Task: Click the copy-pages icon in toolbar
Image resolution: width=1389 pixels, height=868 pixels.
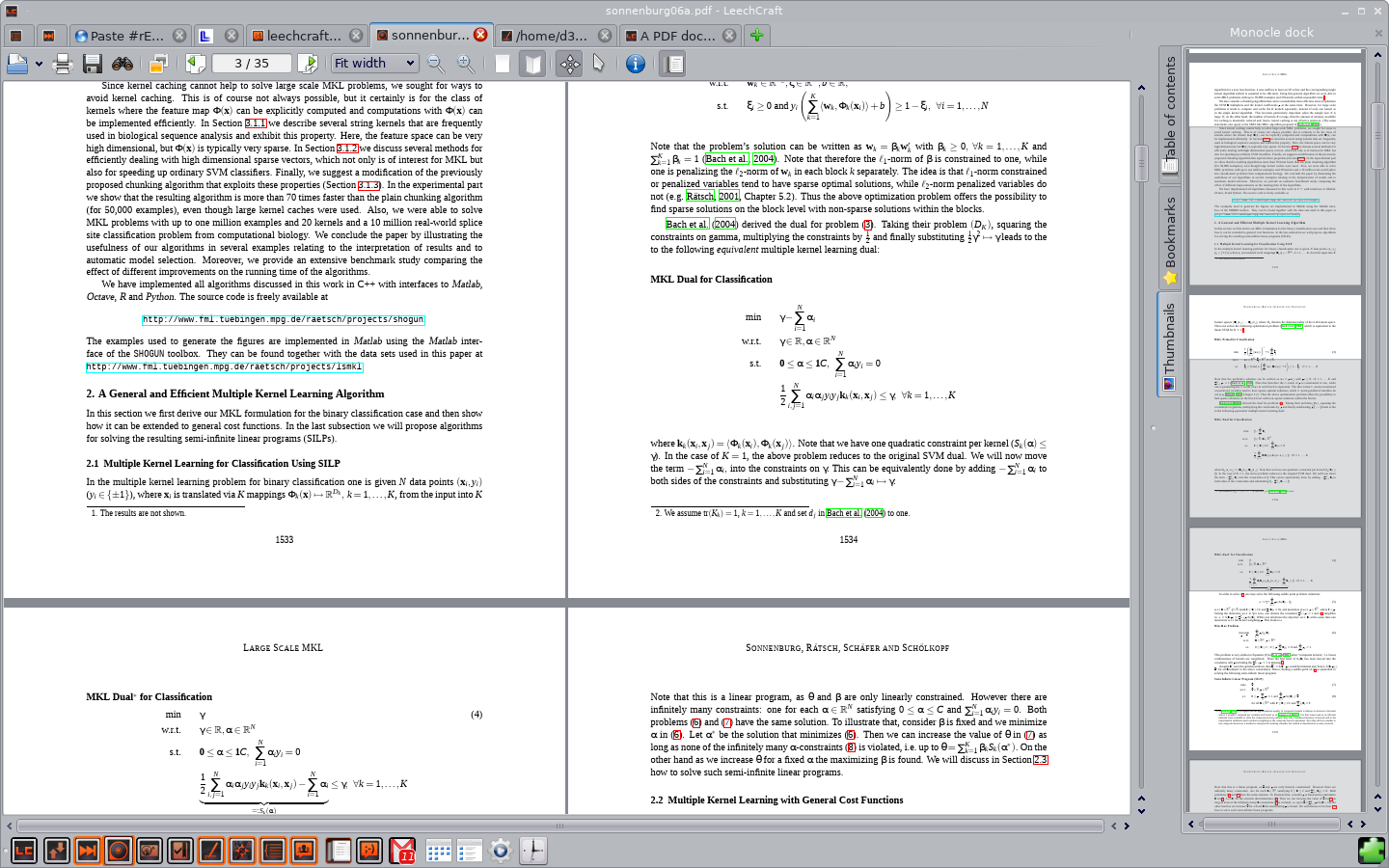Action: click(158, 64)
